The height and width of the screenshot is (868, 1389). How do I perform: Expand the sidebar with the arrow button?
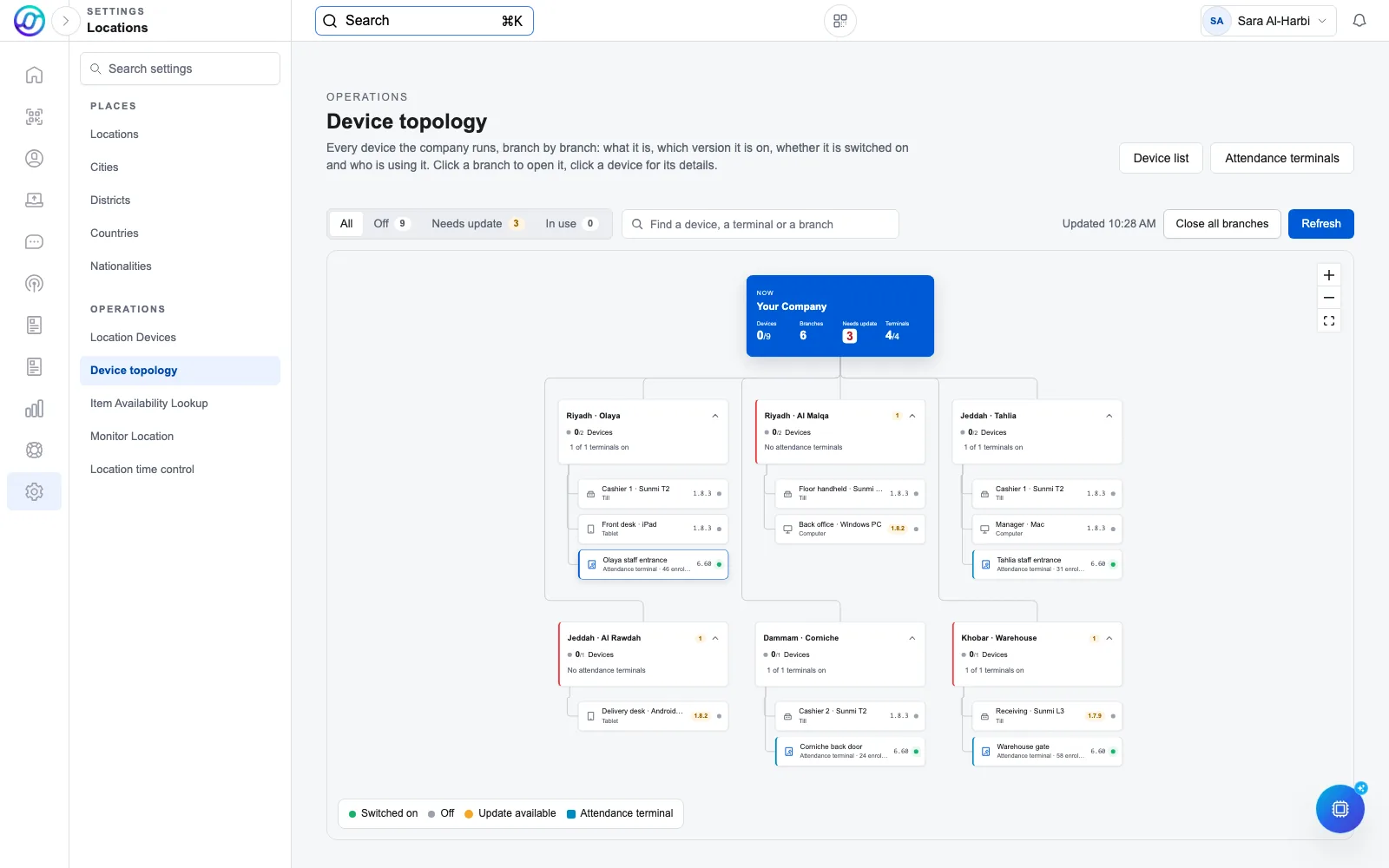click(x=65, y=21)
